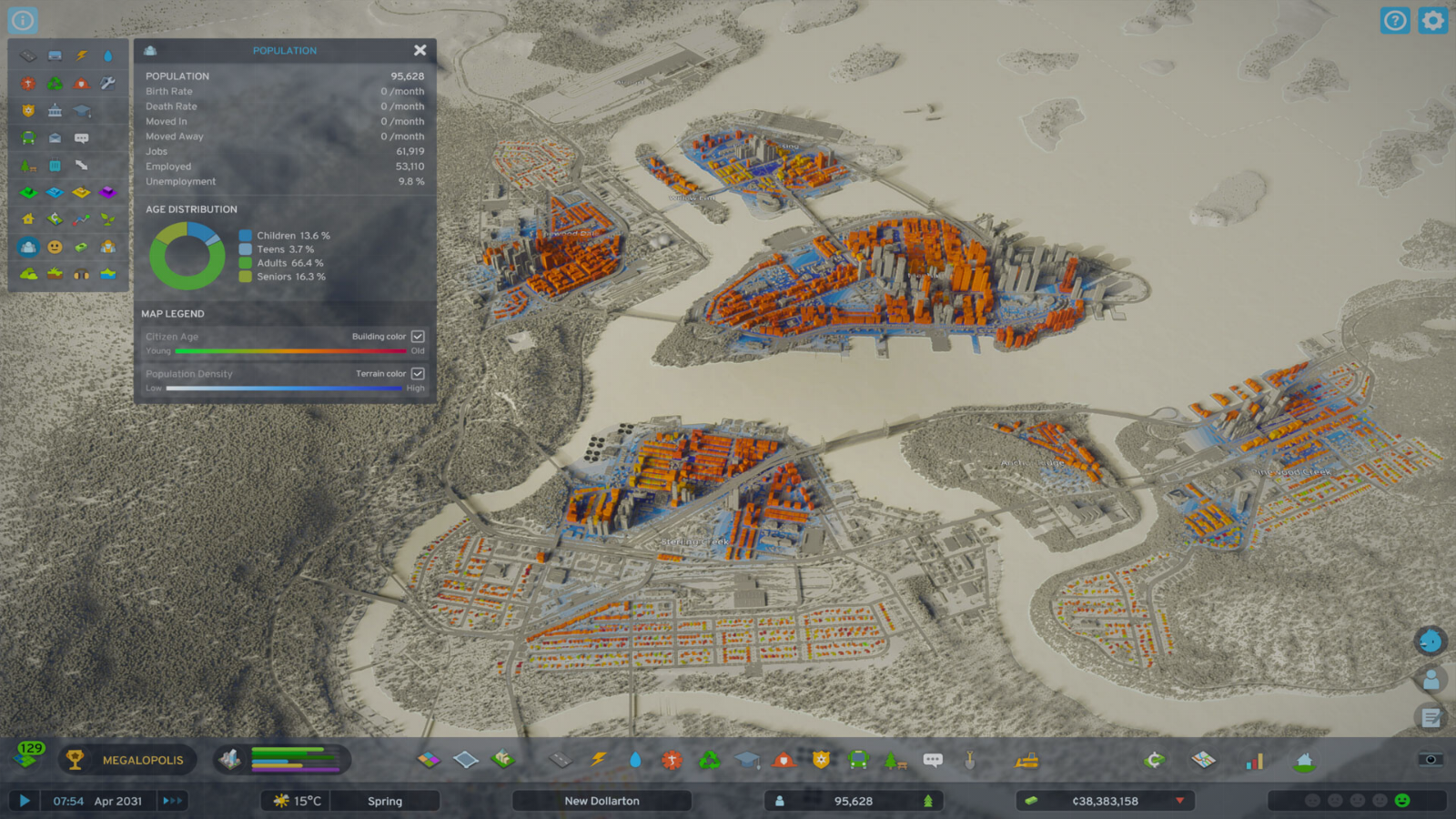Open the Healthcare info view in the infoview panel
The width and height of the screenshot is (1456, 819).
pyautogui.click(x=28, y=83)
